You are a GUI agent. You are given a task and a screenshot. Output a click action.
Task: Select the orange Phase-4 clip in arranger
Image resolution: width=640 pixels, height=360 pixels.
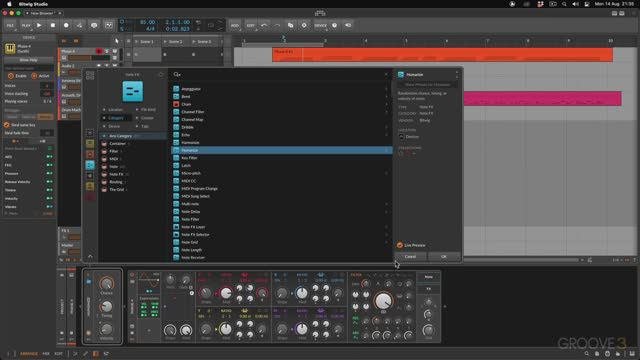(x=442, y=55)
